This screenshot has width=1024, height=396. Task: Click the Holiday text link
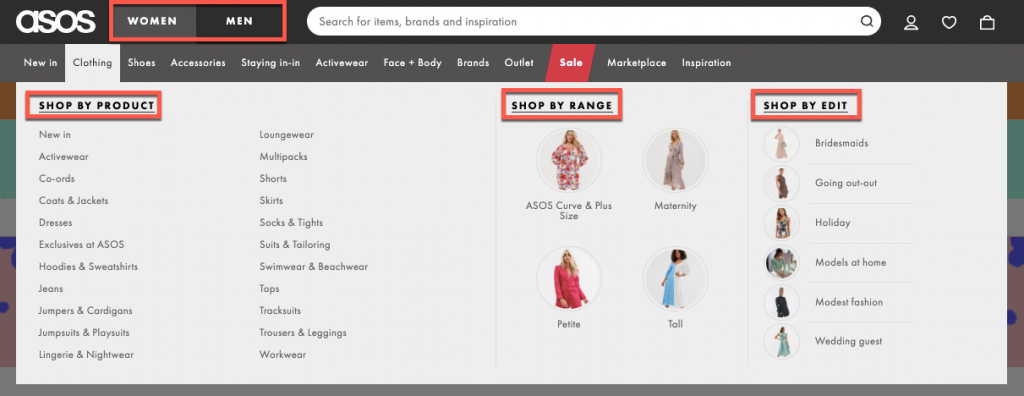[x=833, y=223]
